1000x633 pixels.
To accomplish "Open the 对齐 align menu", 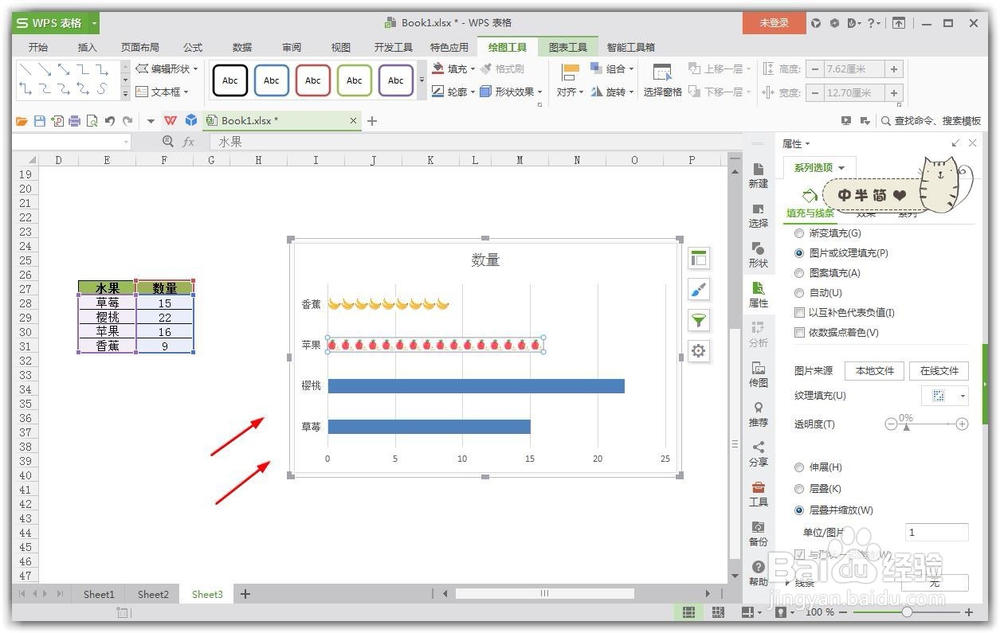I will pyautogui.click(x=569, y=80).
